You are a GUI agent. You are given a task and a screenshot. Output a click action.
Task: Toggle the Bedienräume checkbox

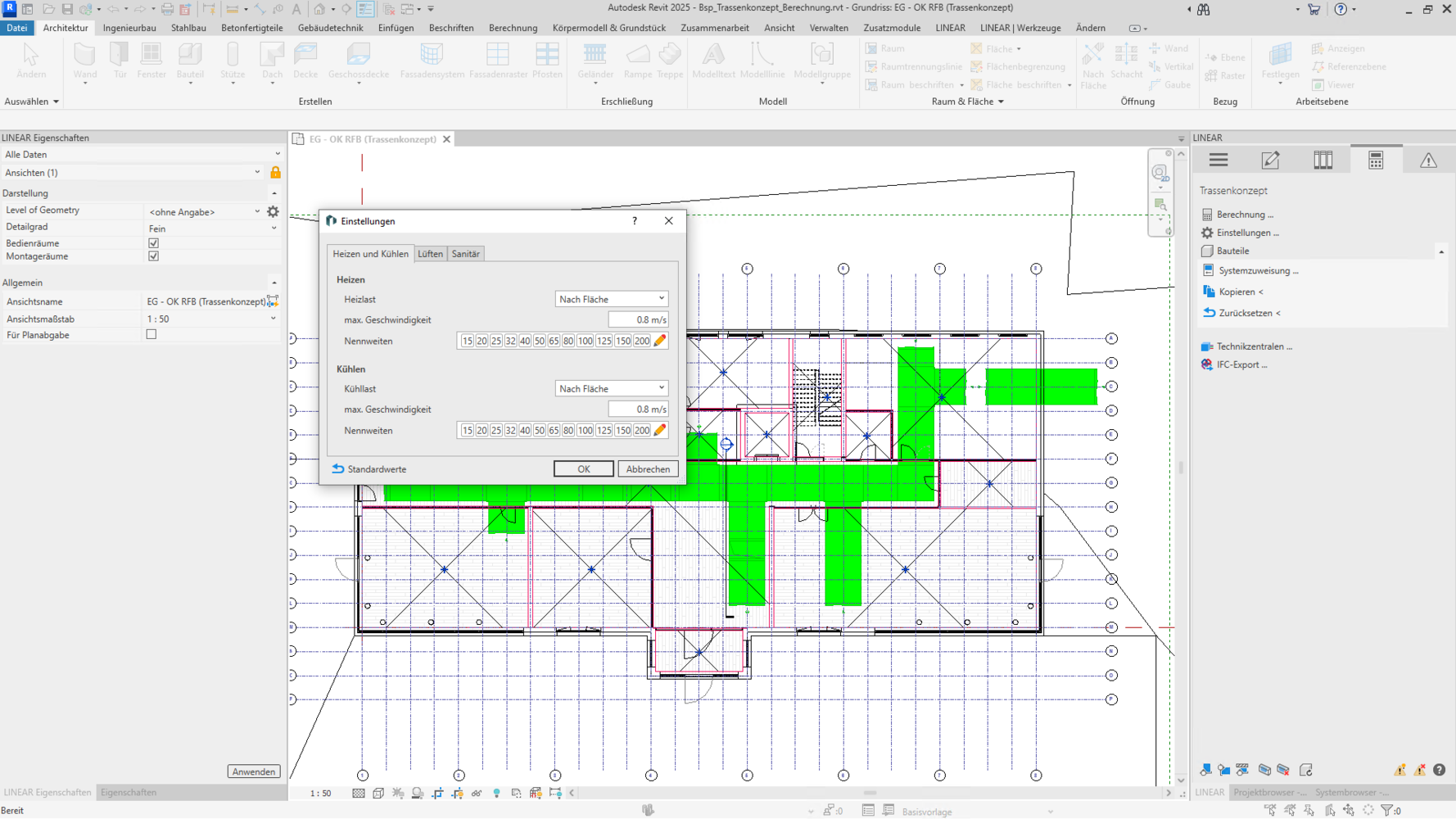point(153,243)
